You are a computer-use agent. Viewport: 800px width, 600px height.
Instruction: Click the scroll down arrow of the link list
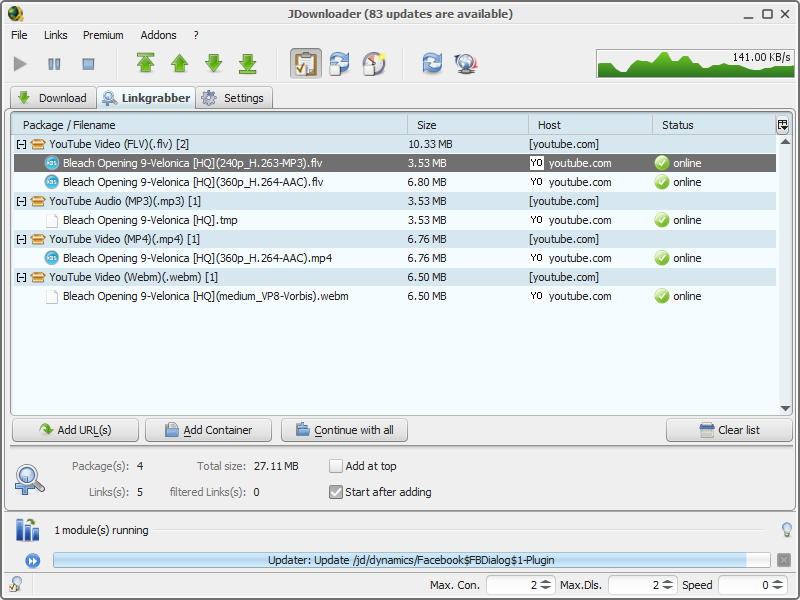click(x=786, y=408)
